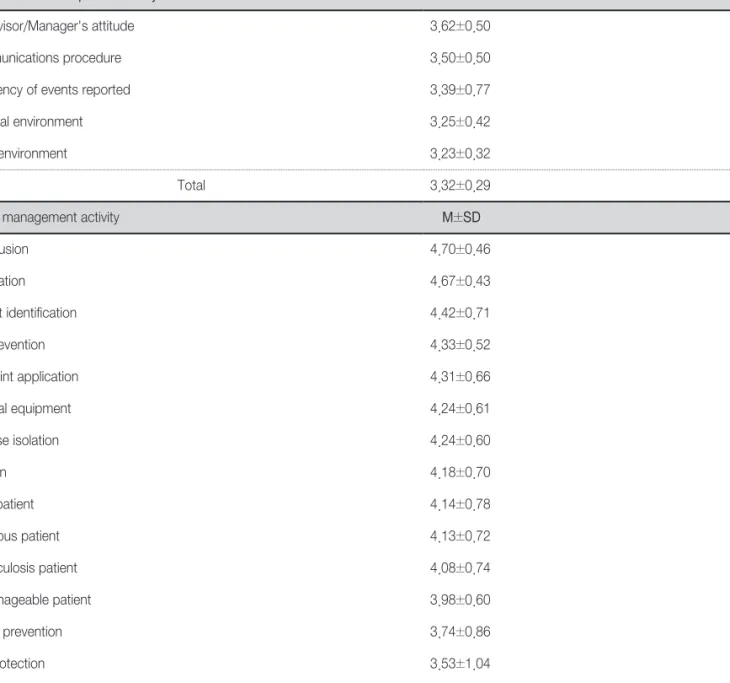
Task: Select the value 3.50±0.50
Action: [460, 58]
